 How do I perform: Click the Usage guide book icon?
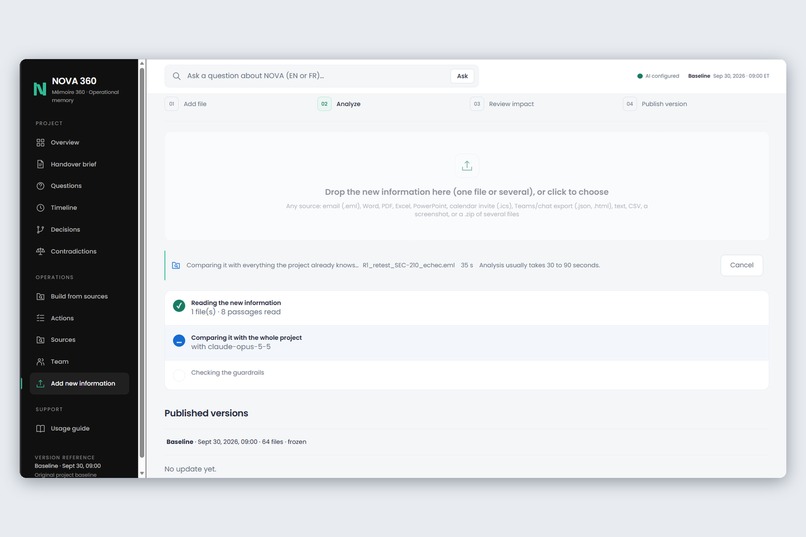tap(41, 429)
